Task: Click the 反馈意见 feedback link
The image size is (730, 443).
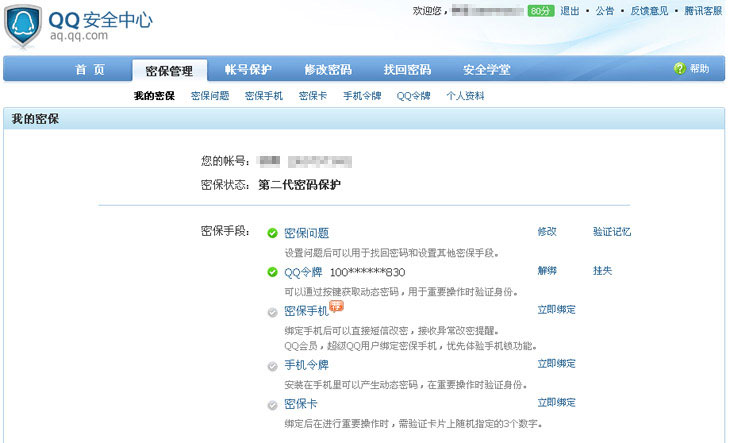Action: 649,11
